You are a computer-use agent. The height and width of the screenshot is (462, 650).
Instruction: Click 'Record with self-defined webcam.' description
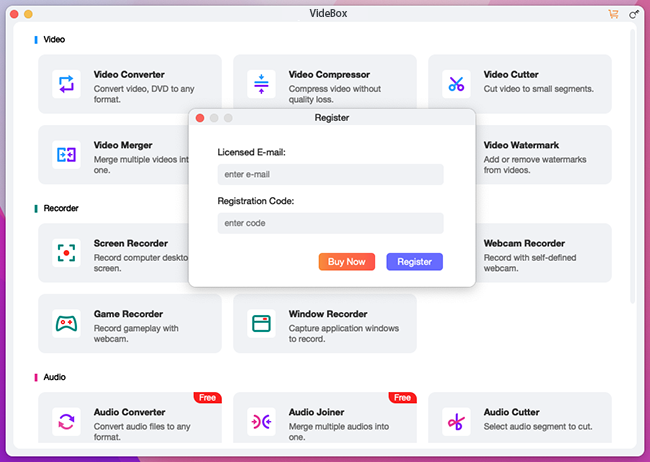point(530,263)
